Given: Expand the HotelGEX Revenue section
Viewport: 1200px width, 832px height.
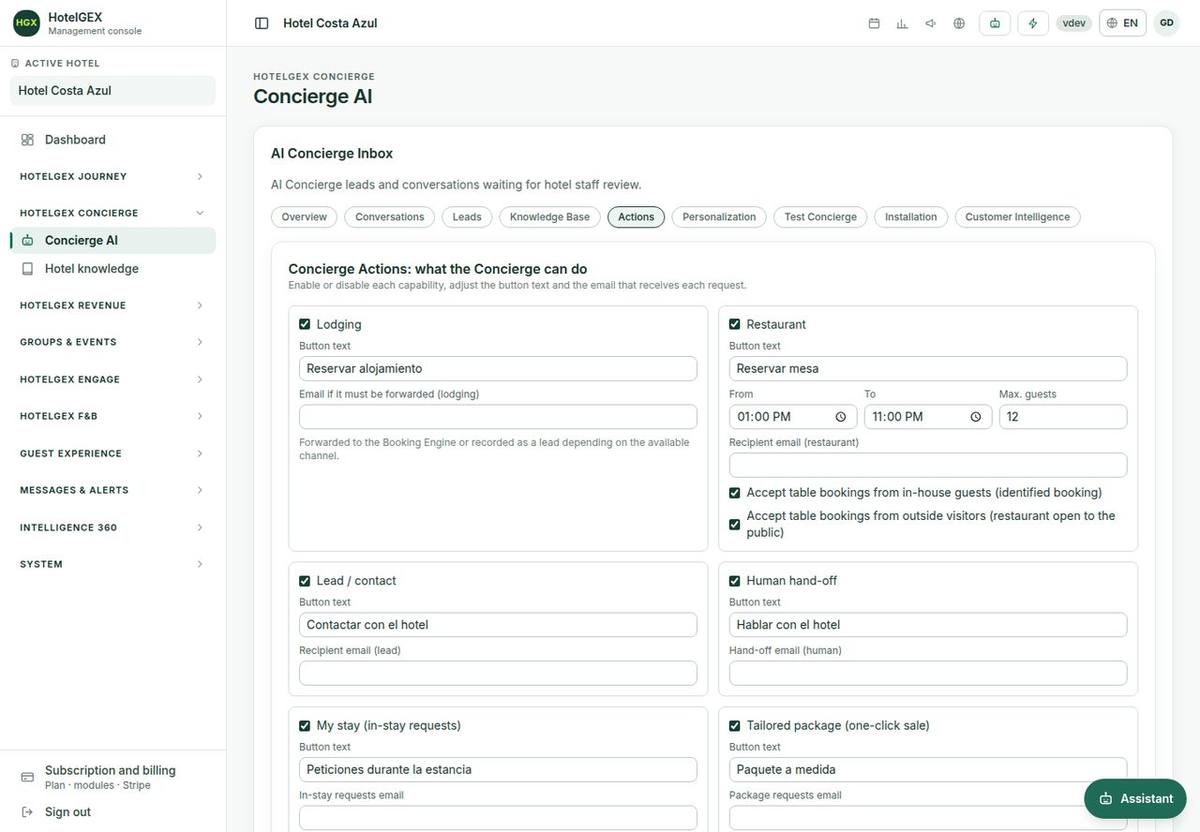Looking at the screenshot, I should (x=112, y=305).
